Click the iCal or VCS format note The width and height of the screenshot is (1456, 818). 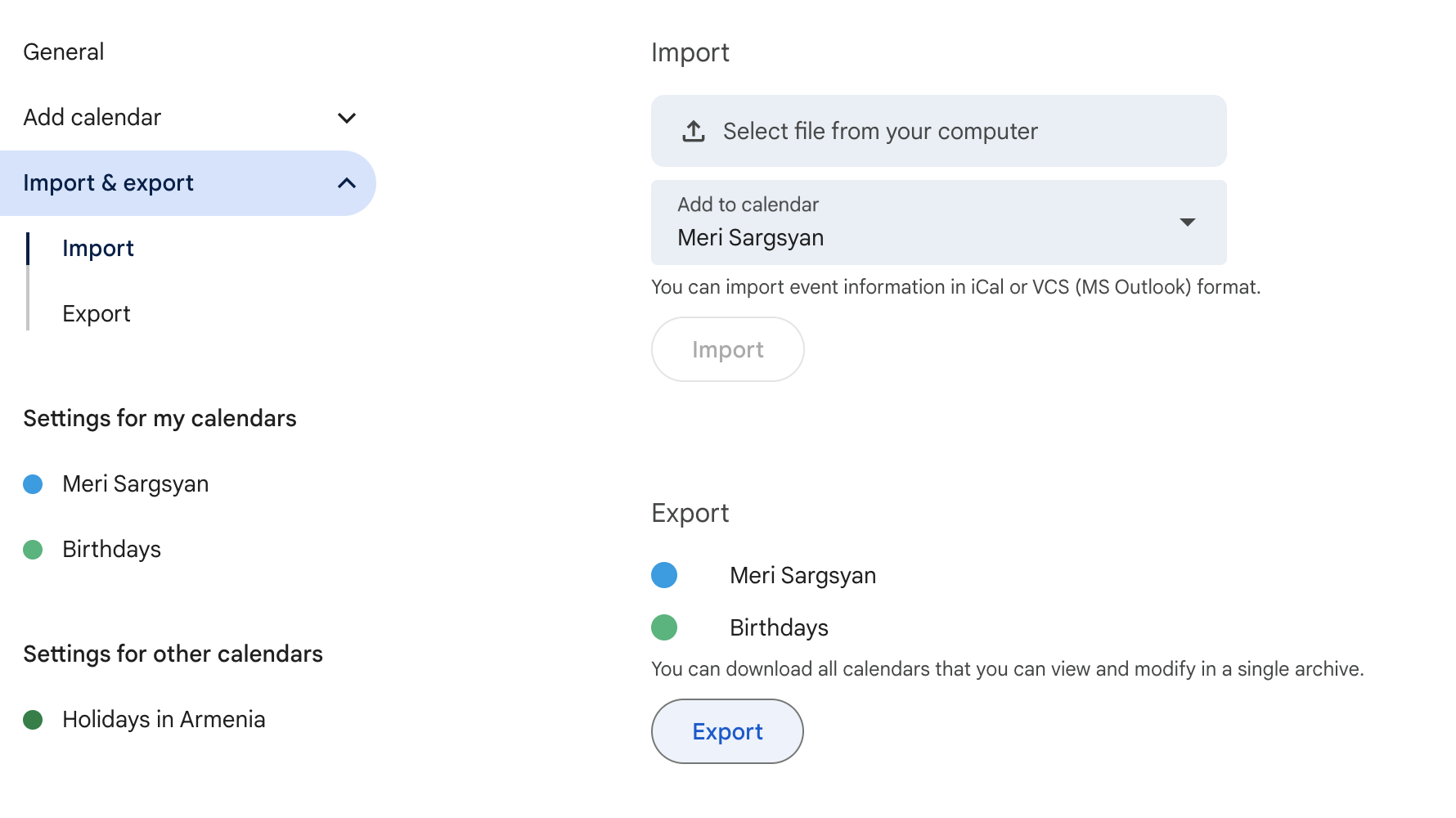pos(955,287)
